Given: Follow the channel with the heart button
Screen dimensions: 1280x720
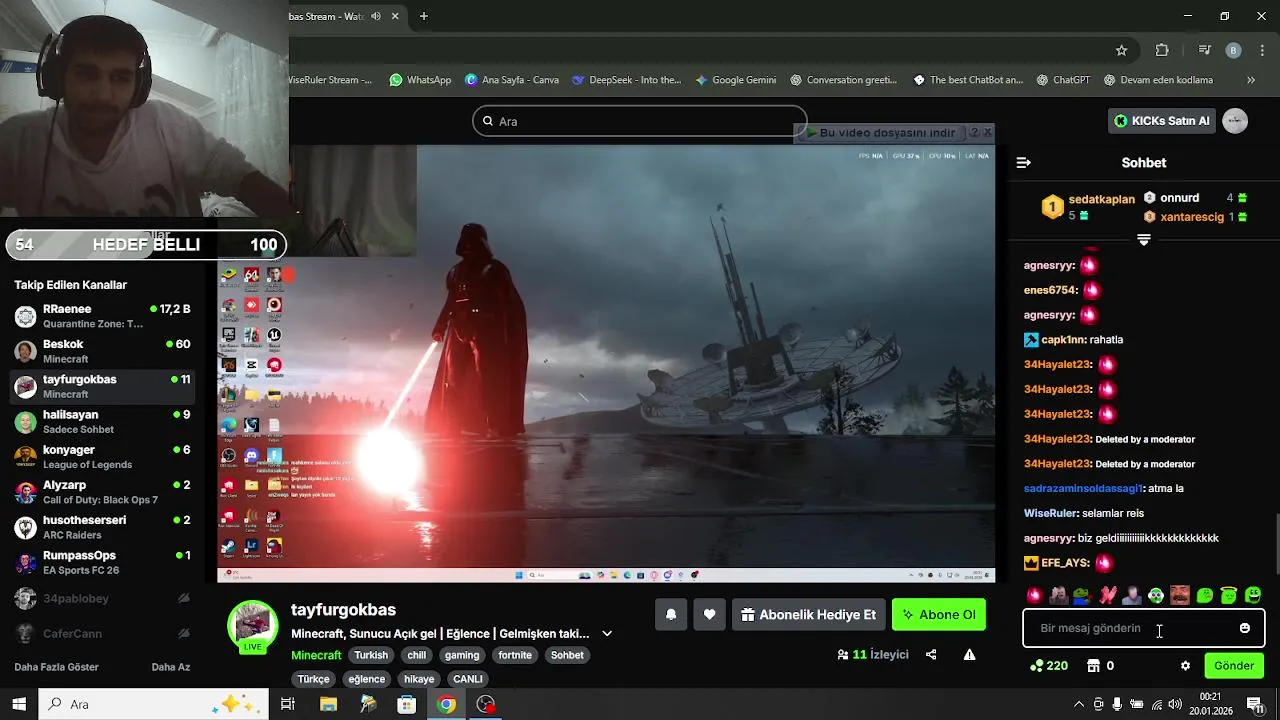Looking at the screenshot, I should 709,614.
